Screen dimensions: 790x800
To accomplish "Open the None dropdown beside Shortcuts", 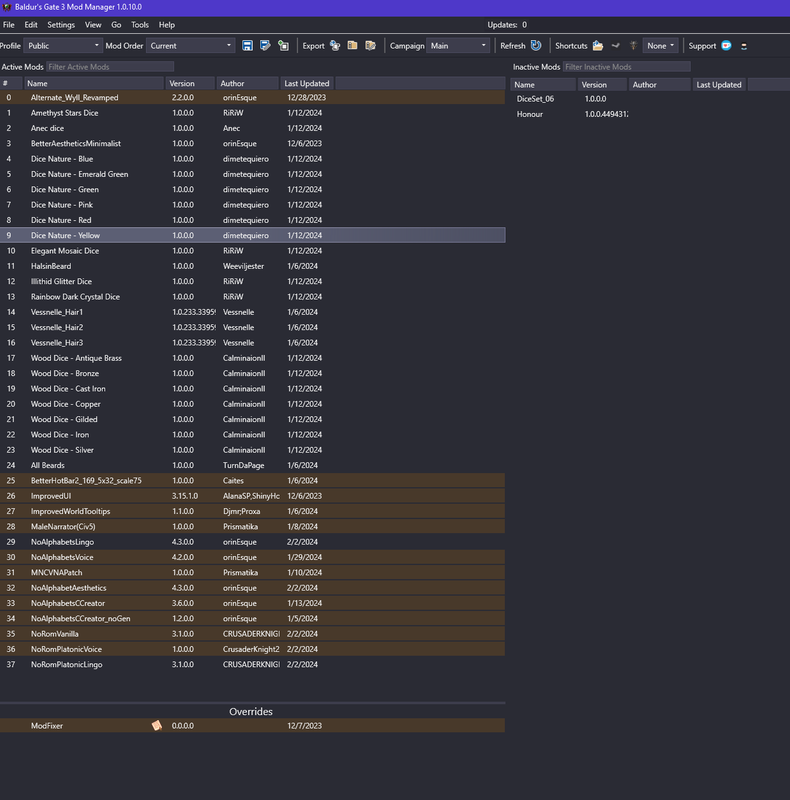I will coord(660,46).
